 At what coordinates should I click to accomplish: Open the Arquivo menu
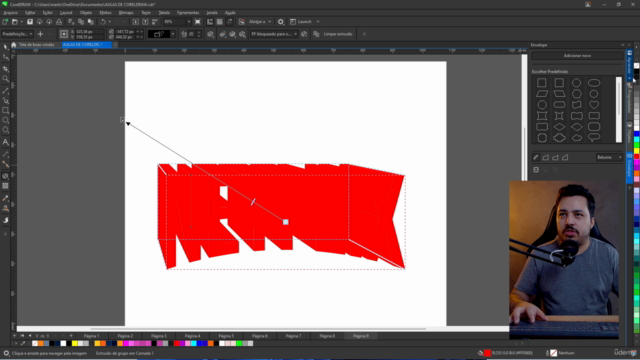[x=11, y=13]
